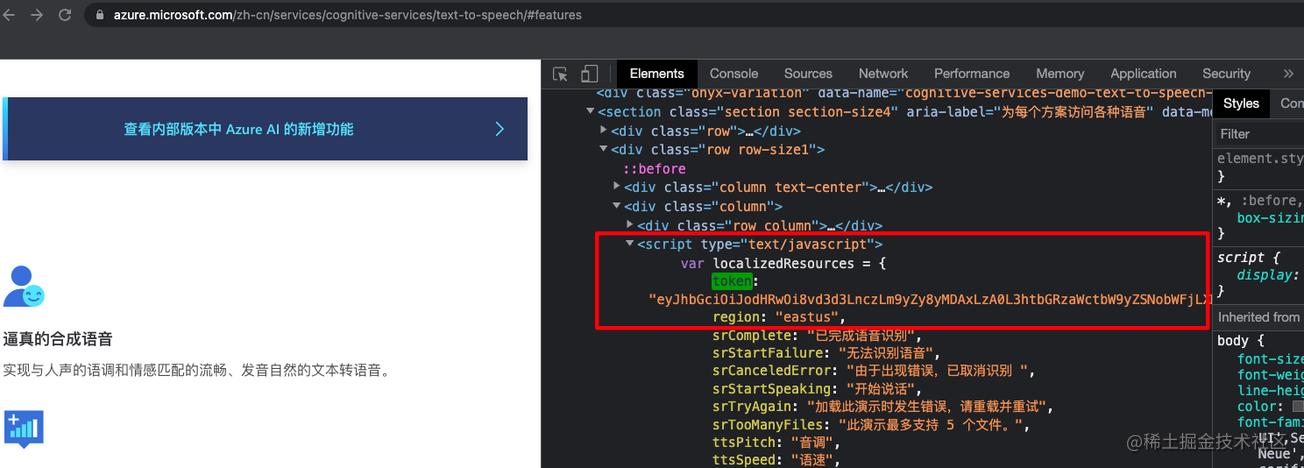
Task: Expand the div class="row" node
Action: point(603,131)
